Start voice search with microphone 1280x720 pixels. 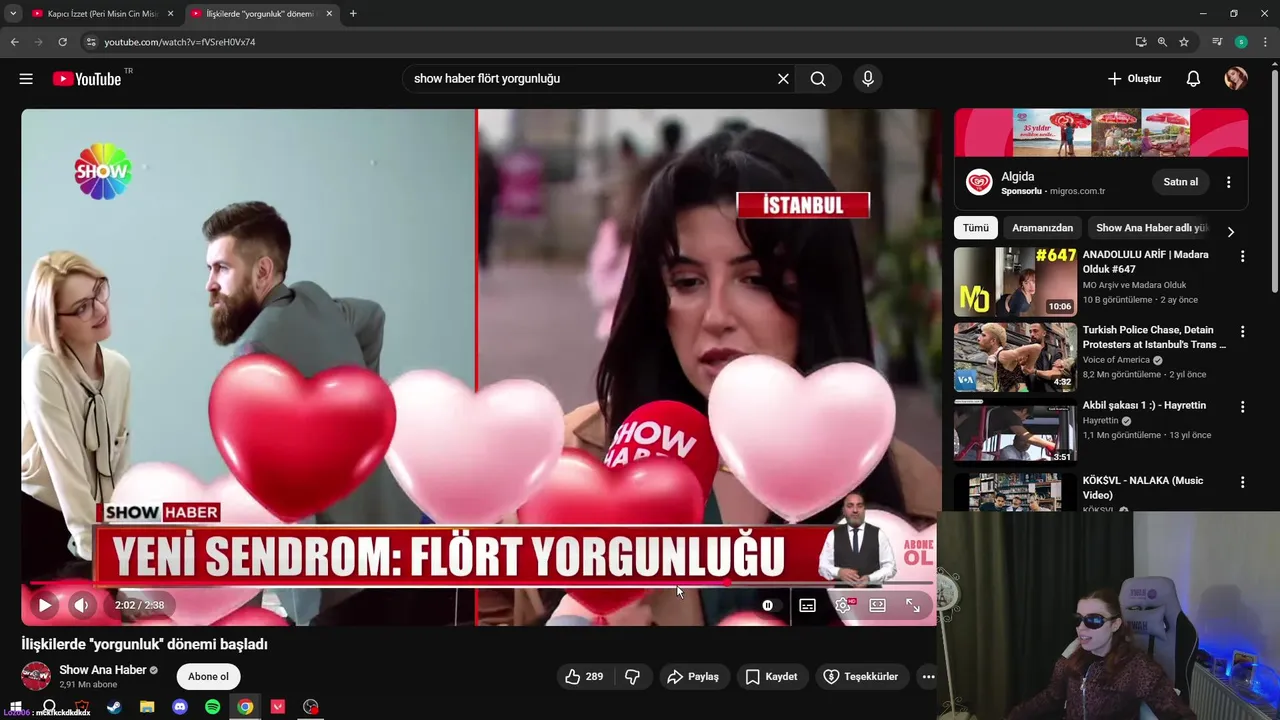[x=868, y=79]
